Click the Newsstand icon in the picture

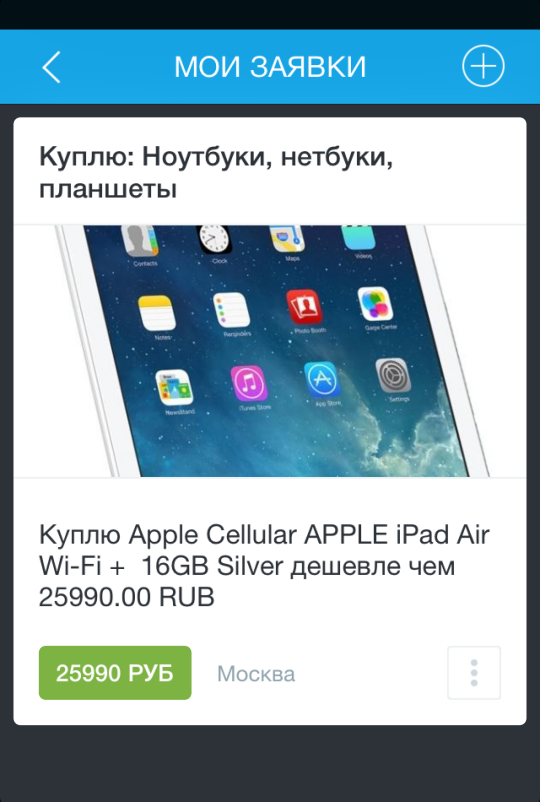174,388
